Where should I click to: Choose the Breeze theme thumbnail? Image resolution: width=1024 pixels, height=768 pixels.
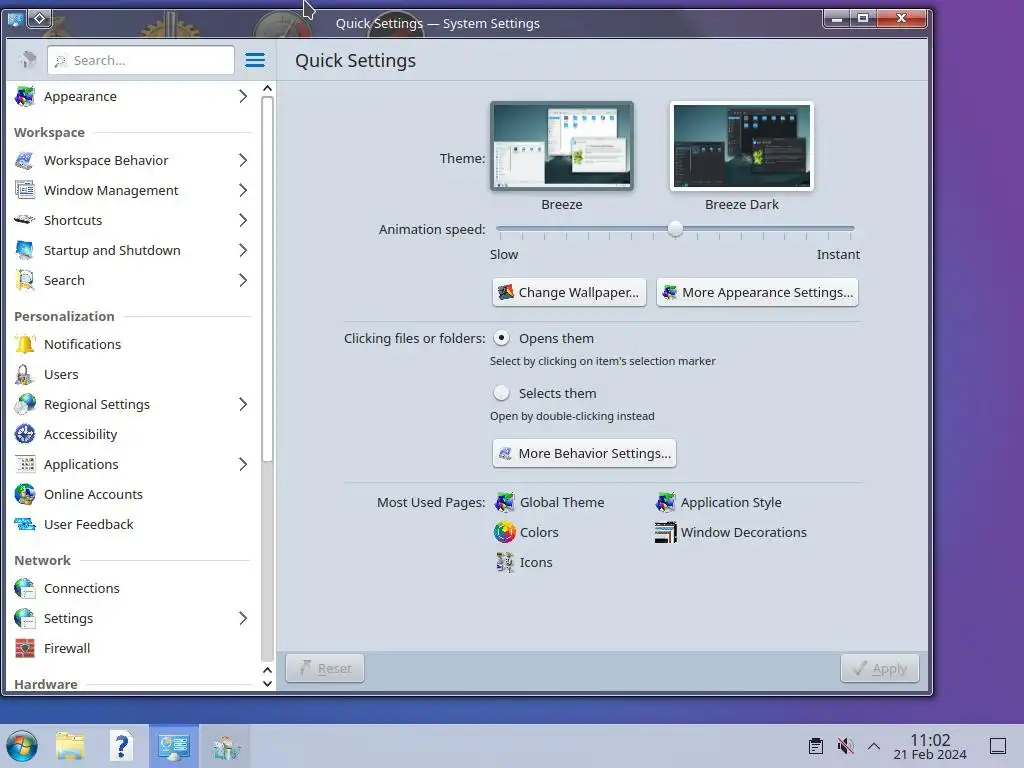(562, 146)
